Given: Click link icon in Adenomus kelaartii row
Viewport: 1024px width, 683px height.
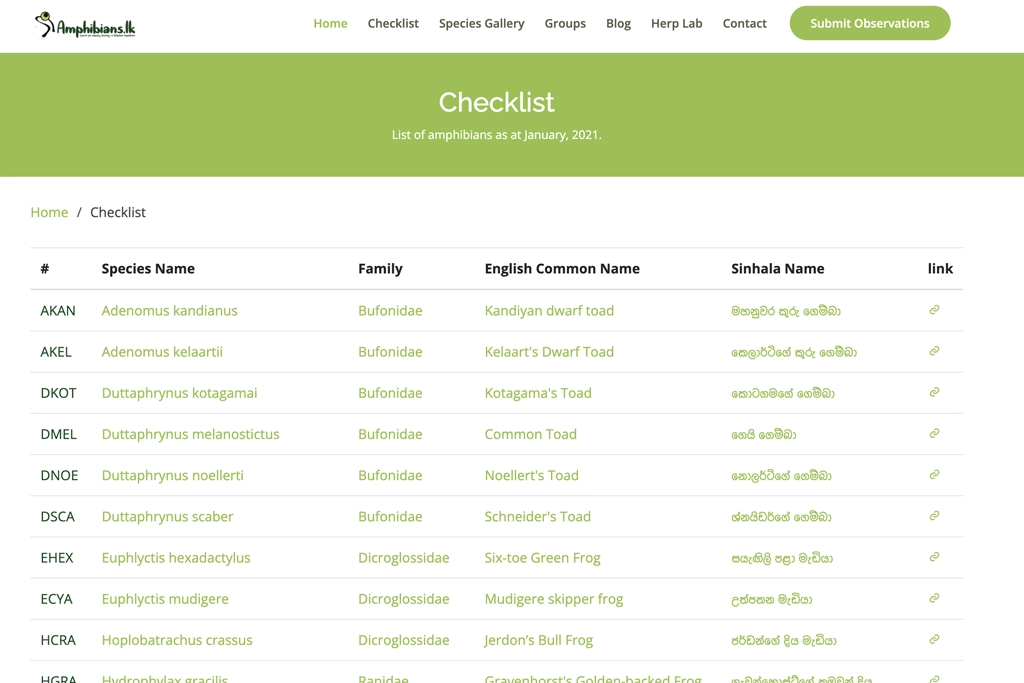Looking at the screenshot, I should tap(934, 351).
